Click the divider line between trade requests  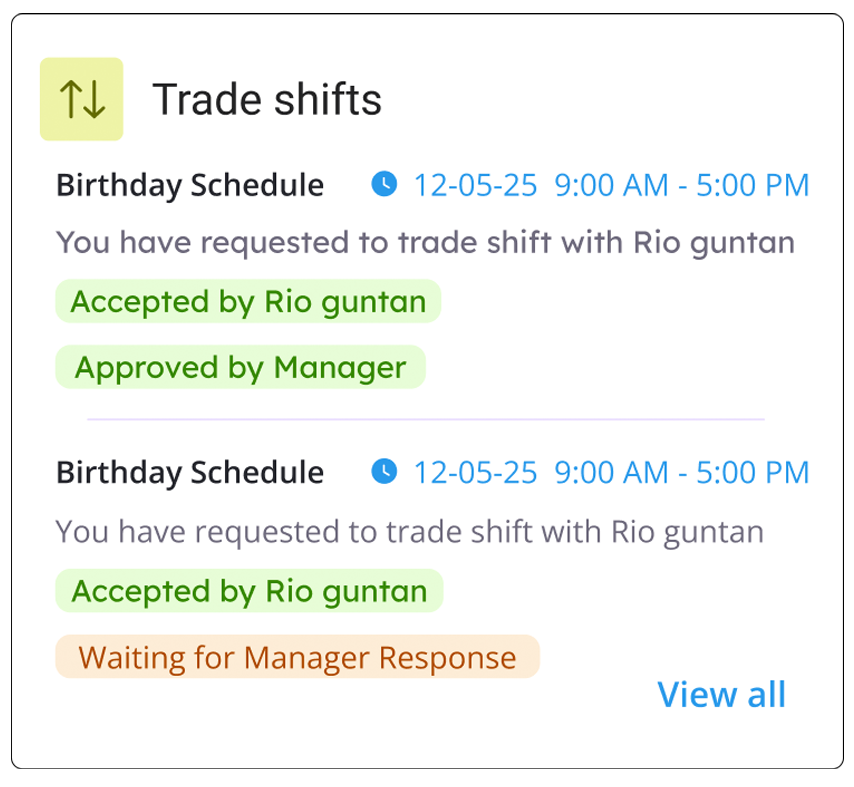[426, 419]
